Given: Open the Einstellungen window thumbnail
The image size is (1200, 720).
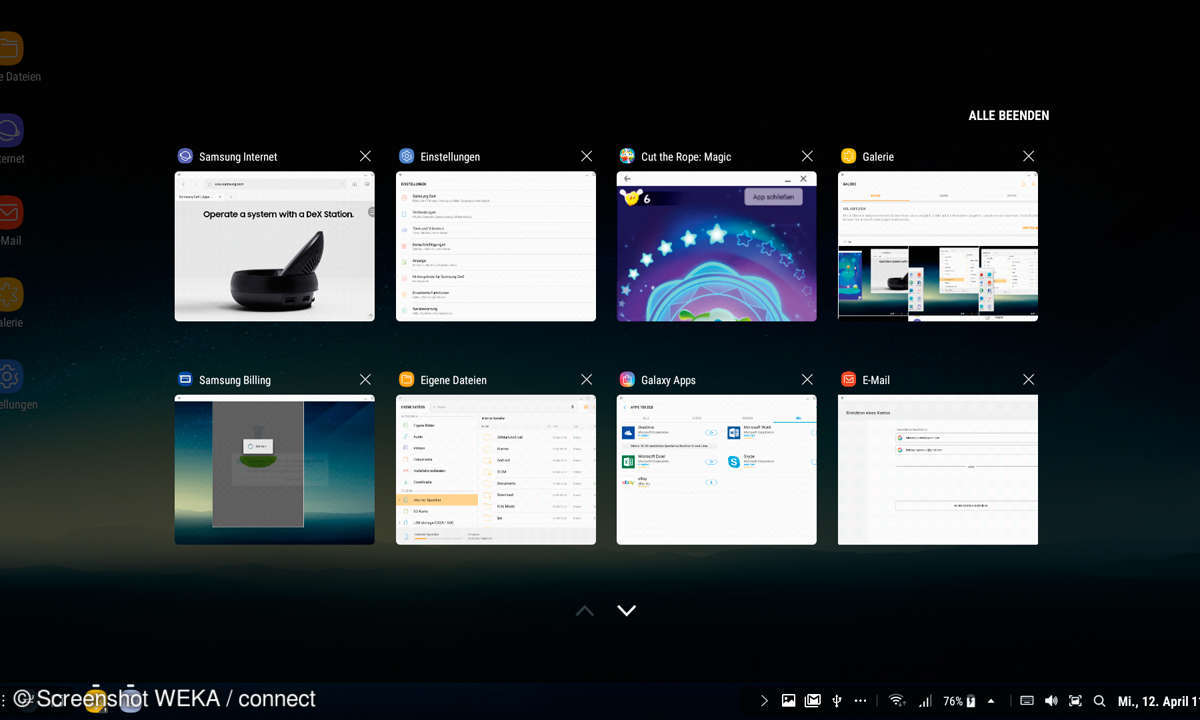Looking at the screenshot, I should point(496,246).
